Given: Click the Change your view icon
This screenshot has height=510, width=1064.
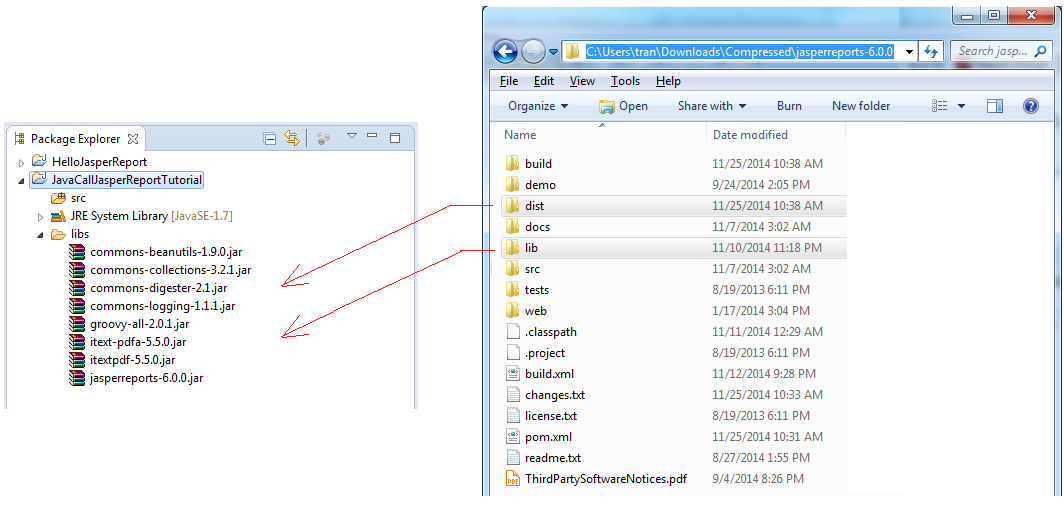Looking at the screenshot, I should click(940, 106).
